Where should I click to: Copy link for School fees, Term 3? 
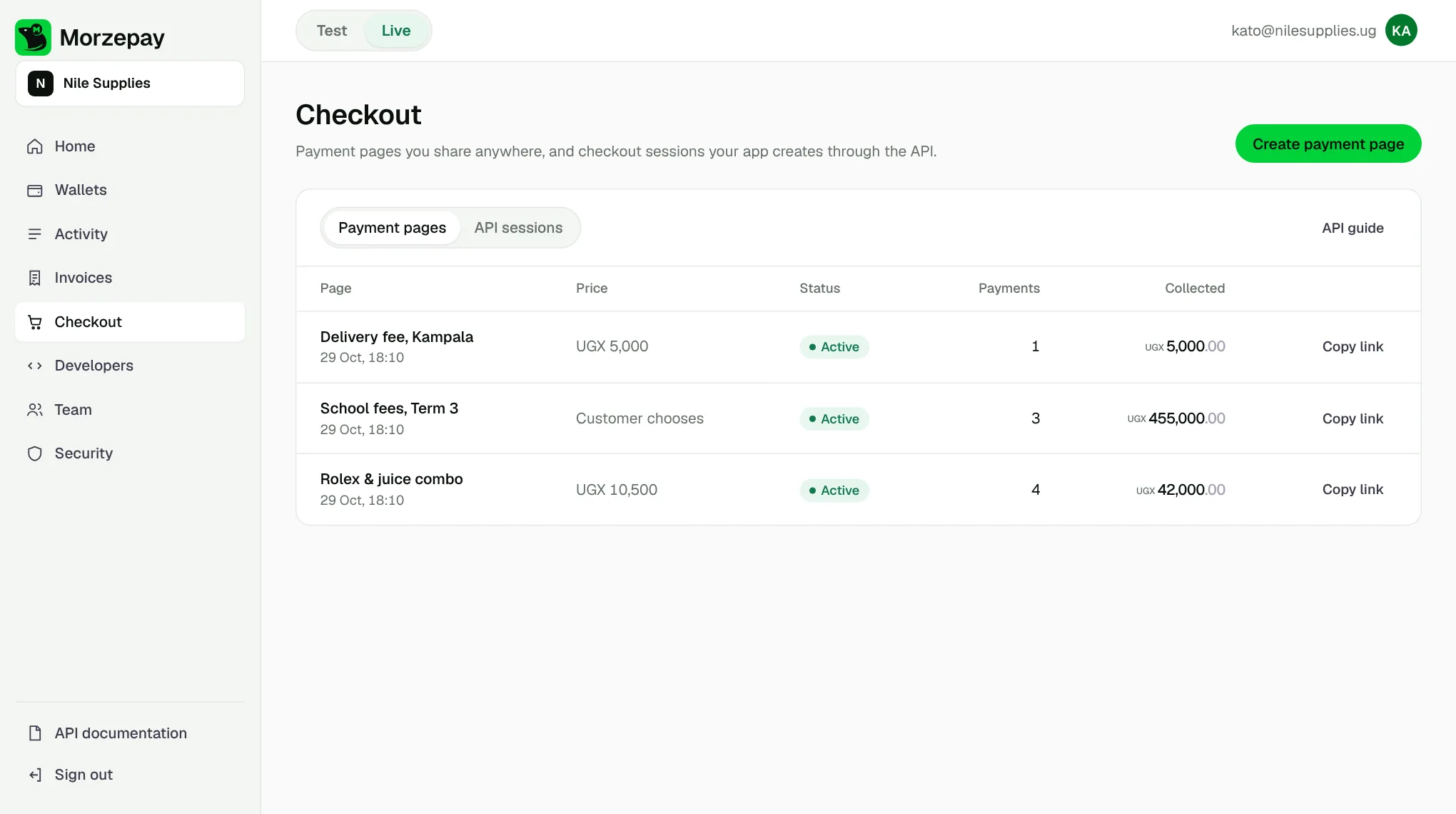(x=1353, y=418)
